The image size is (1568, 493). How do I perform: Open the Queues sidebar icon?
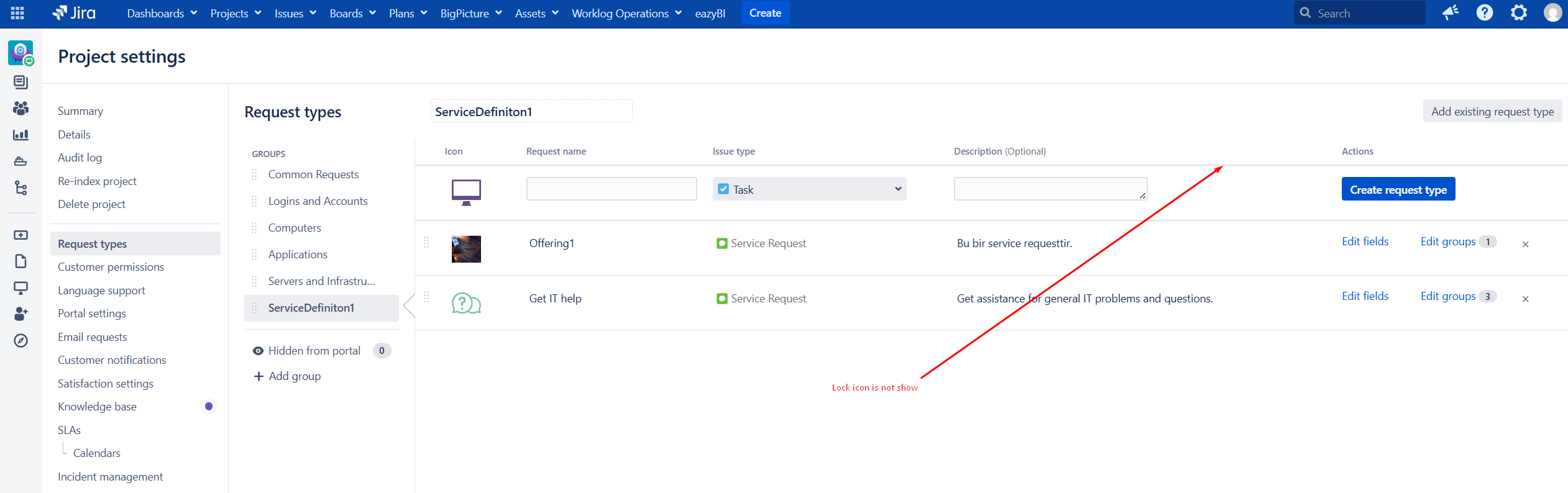[21, 82]
